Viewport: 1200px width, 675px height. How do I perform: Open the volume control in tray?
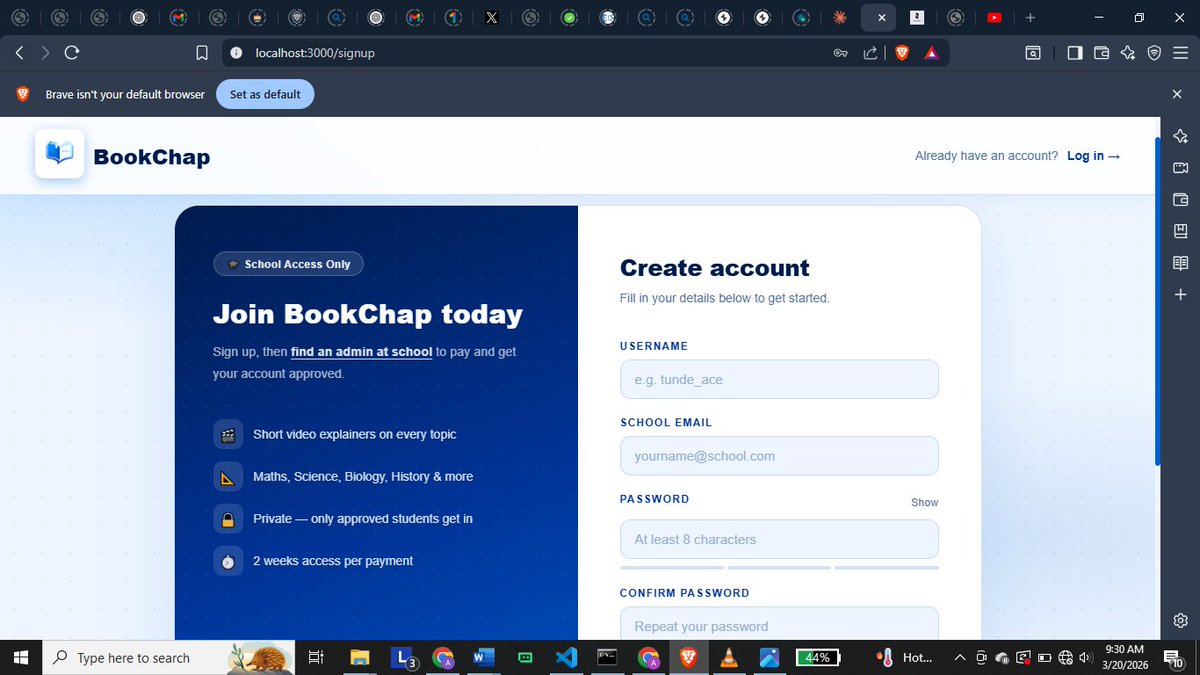(1086, 657)
